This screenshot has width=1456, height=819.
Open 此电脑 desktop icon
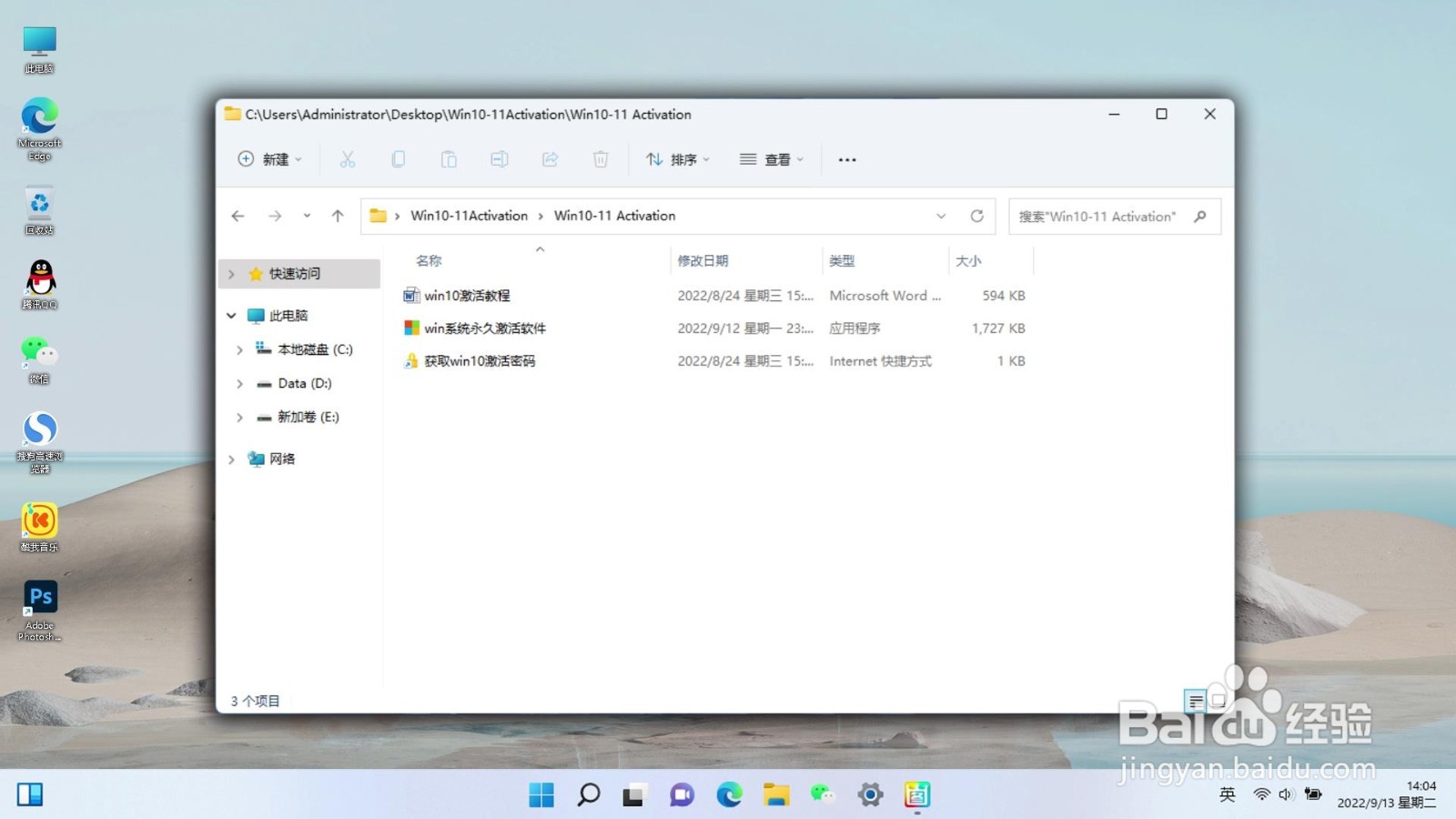click(x=39, y=49)
